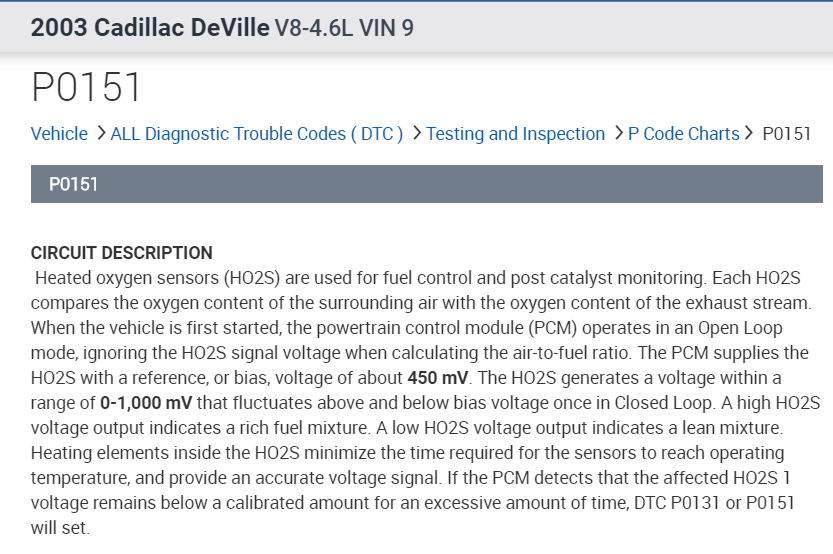Click the chevron before Testing and Inspection

coord(416,134)
